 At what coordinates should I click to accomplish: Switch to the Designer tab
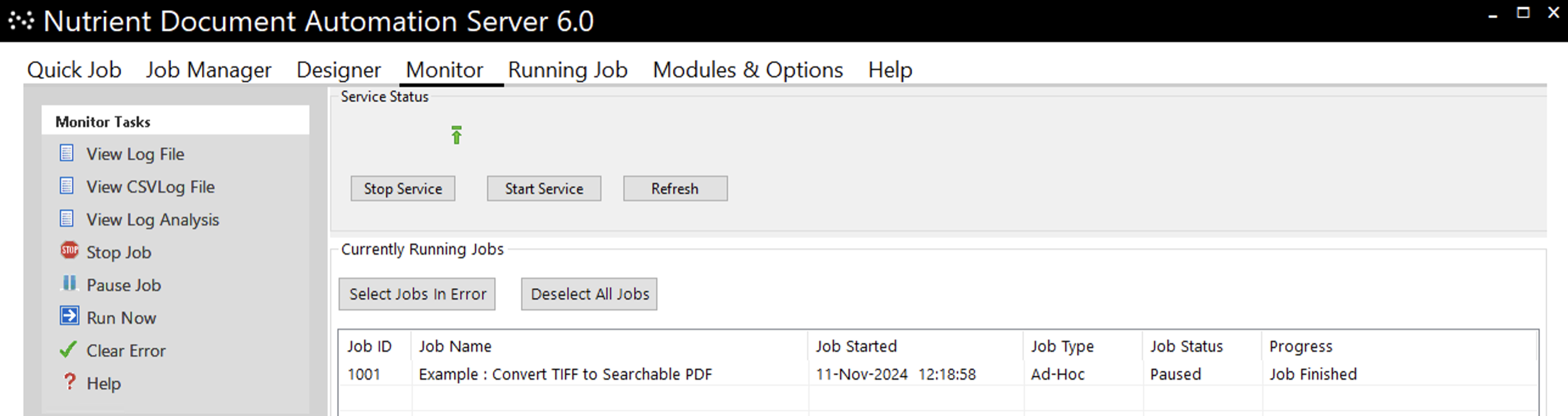338,69
